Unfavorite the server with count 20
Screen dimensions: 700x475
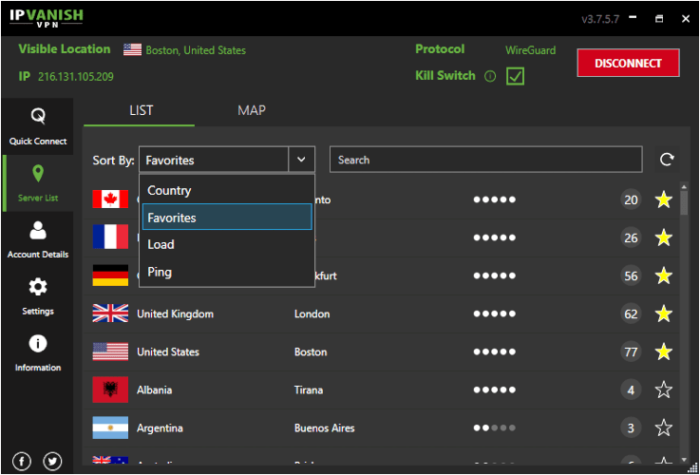664,200
